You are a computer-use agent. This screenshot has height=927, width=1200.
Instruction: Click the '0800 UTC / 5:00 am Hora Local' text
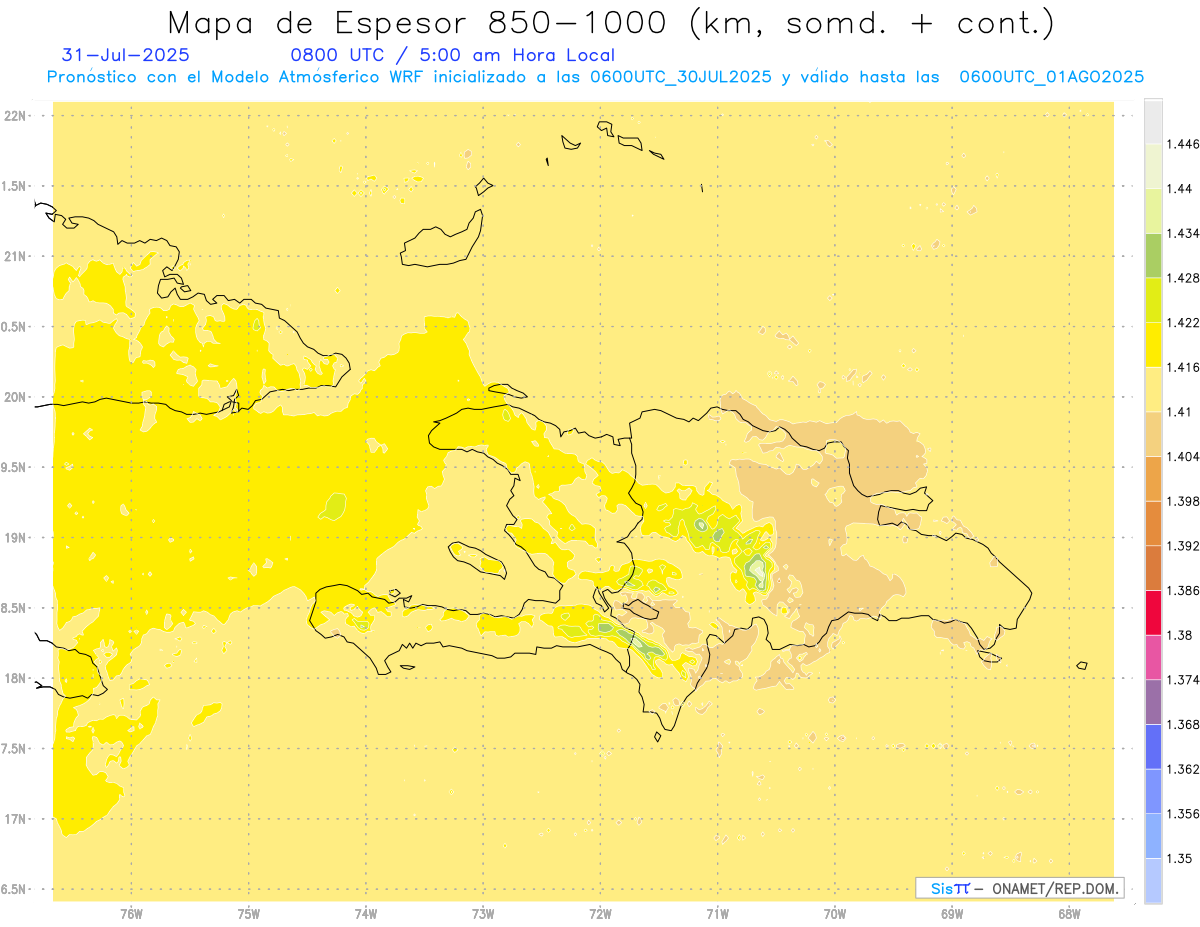point(452,56)
